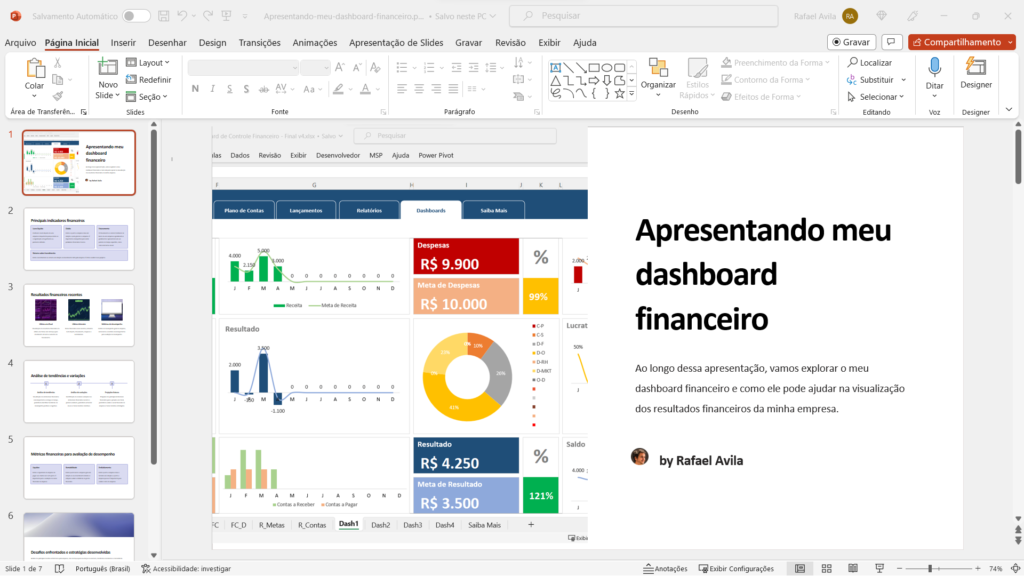Screen dimensions: 1024x576
Task: Switch to the Inserir tab
Action: tap(123, 42)
